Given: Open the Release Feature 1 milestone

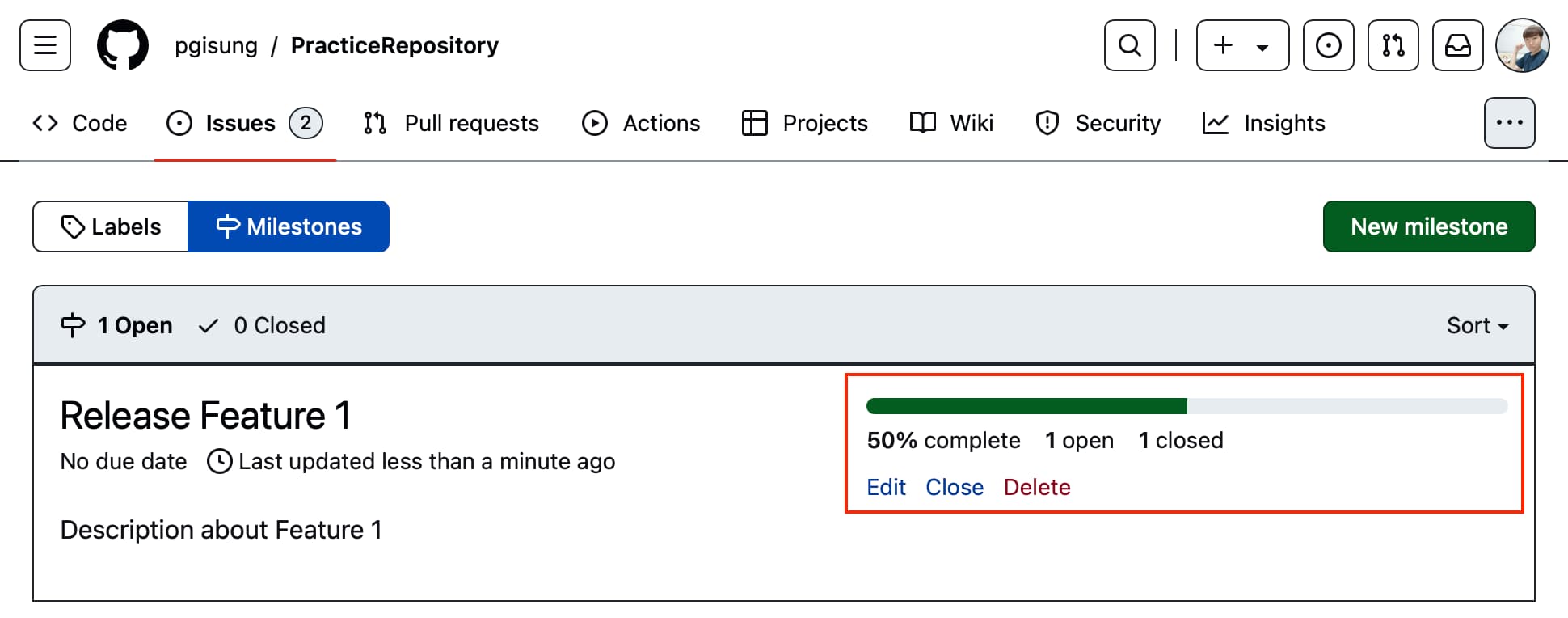Looking at the screenshot, I should coord(205,416).
